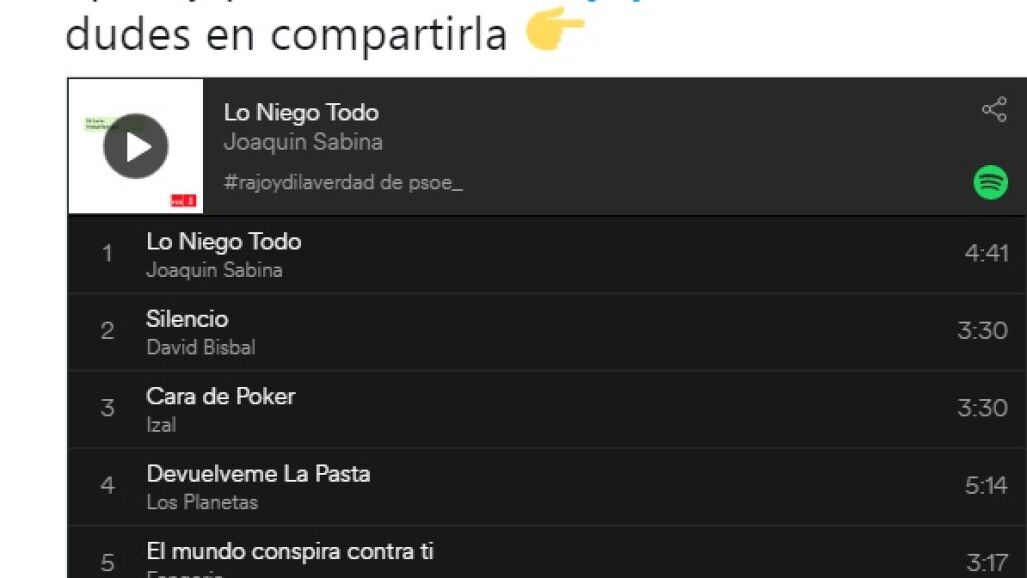Open the green Spotify logo
1027x578 pixels.
click(990, 182)
